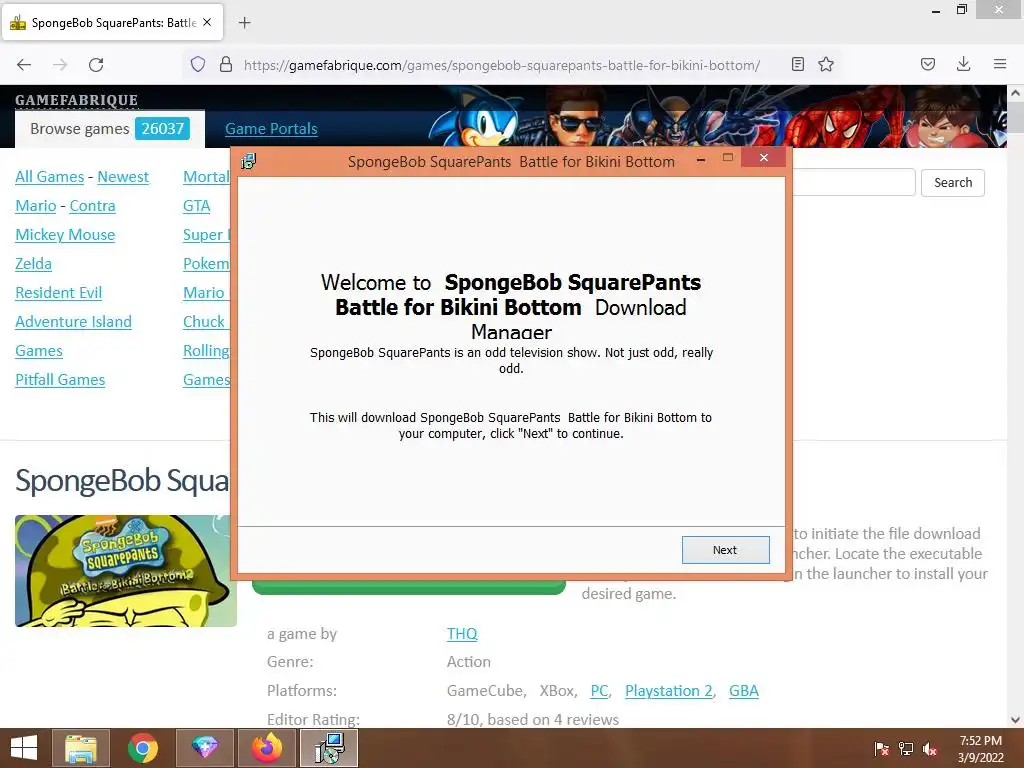The height and width of the screenshot is (768, 1024).
Task: Switch to Firefox in the taskbar
Action: [x=266, y=748]
